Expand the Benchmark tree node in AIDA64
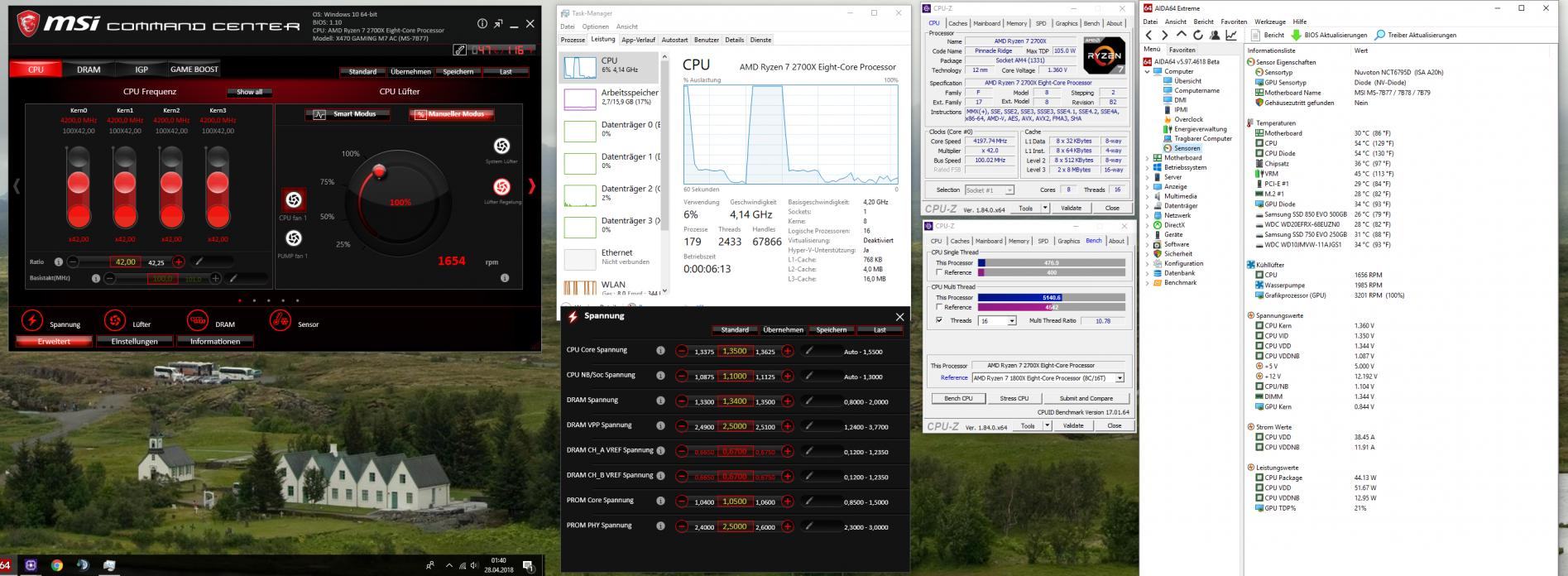 tap(1147, 283)
